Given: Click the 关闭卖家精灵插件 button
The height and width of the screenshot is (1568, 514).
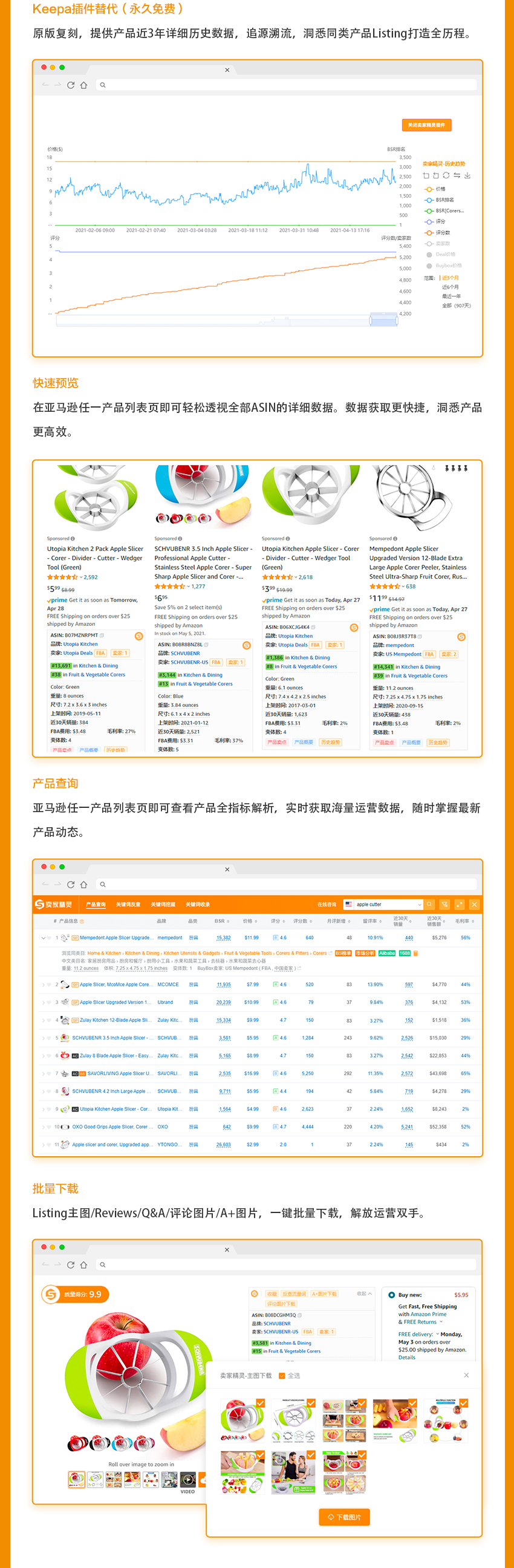Looking at the screenshot, I should click(x=426, y=125).
